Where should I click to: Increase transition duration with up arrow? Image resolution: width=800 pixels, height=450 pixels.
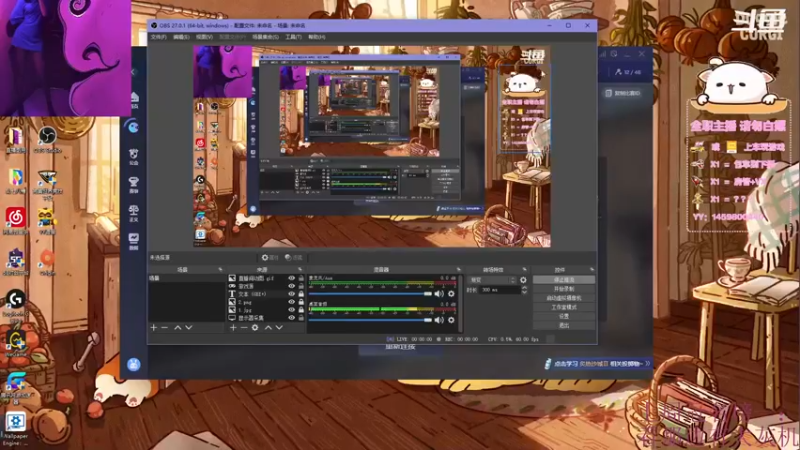(524, 288)
